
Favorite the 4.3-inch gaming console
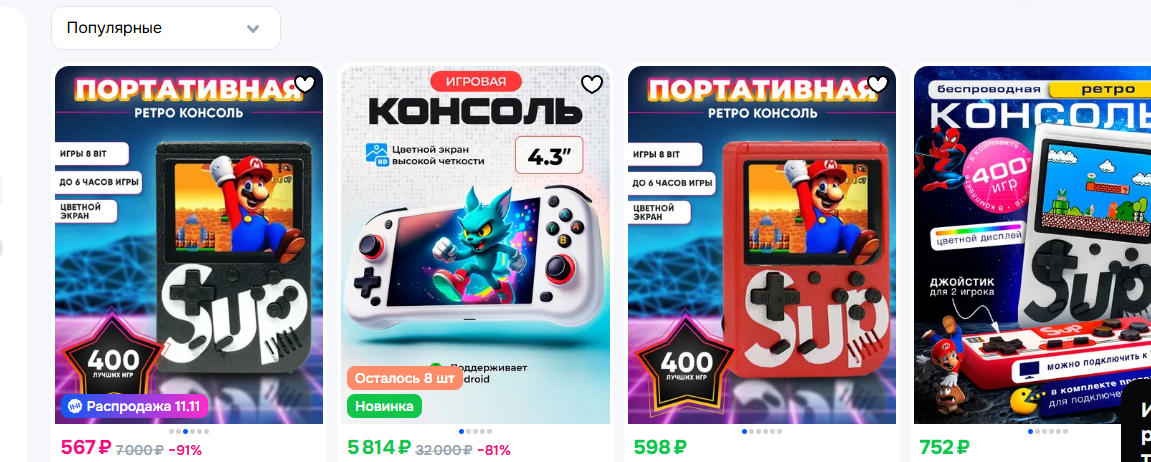pyautogui.click(x=592, y=84)
